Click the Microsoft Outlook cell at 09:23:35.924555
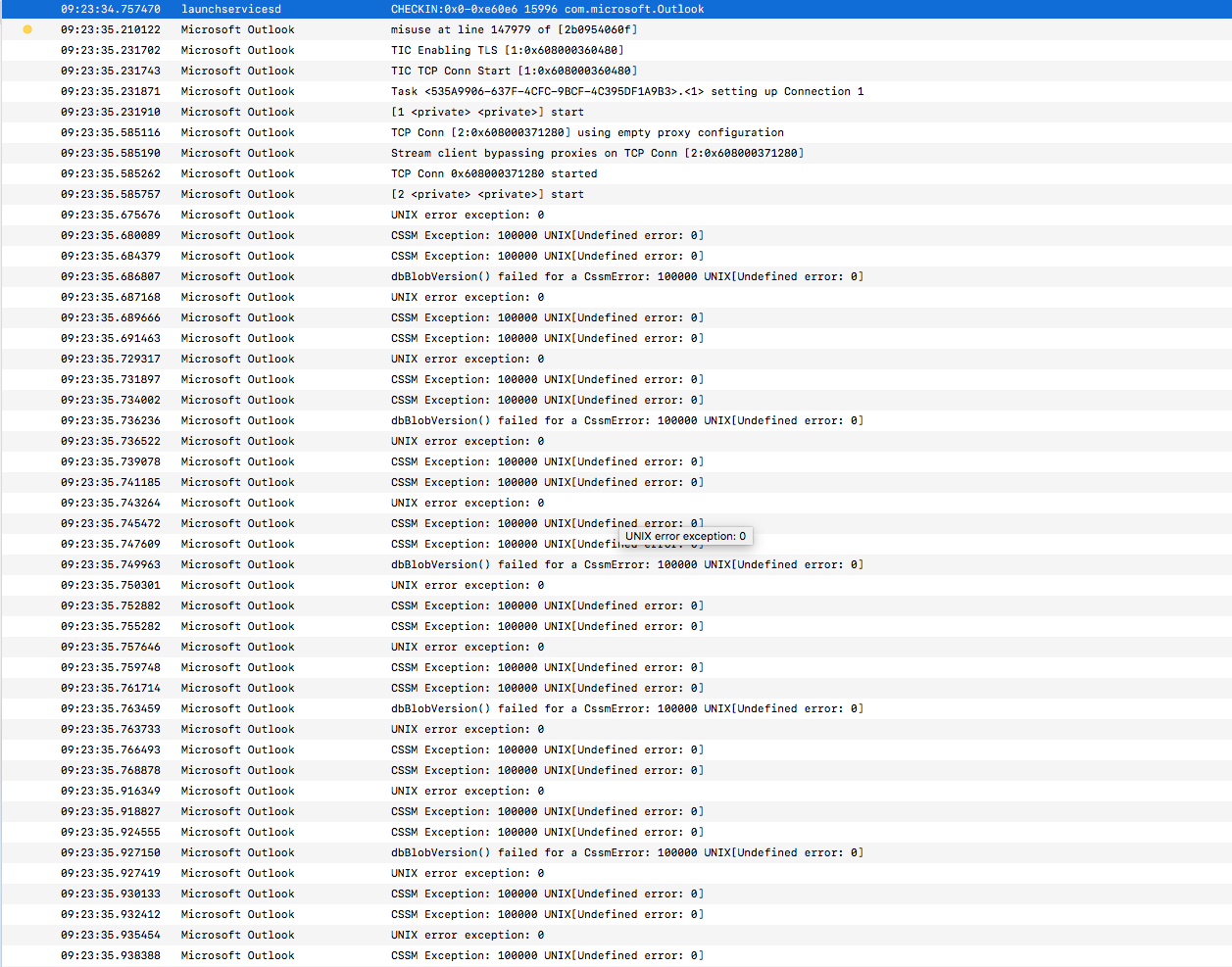This screenshot has width=1232, height=967. [237, 832]
